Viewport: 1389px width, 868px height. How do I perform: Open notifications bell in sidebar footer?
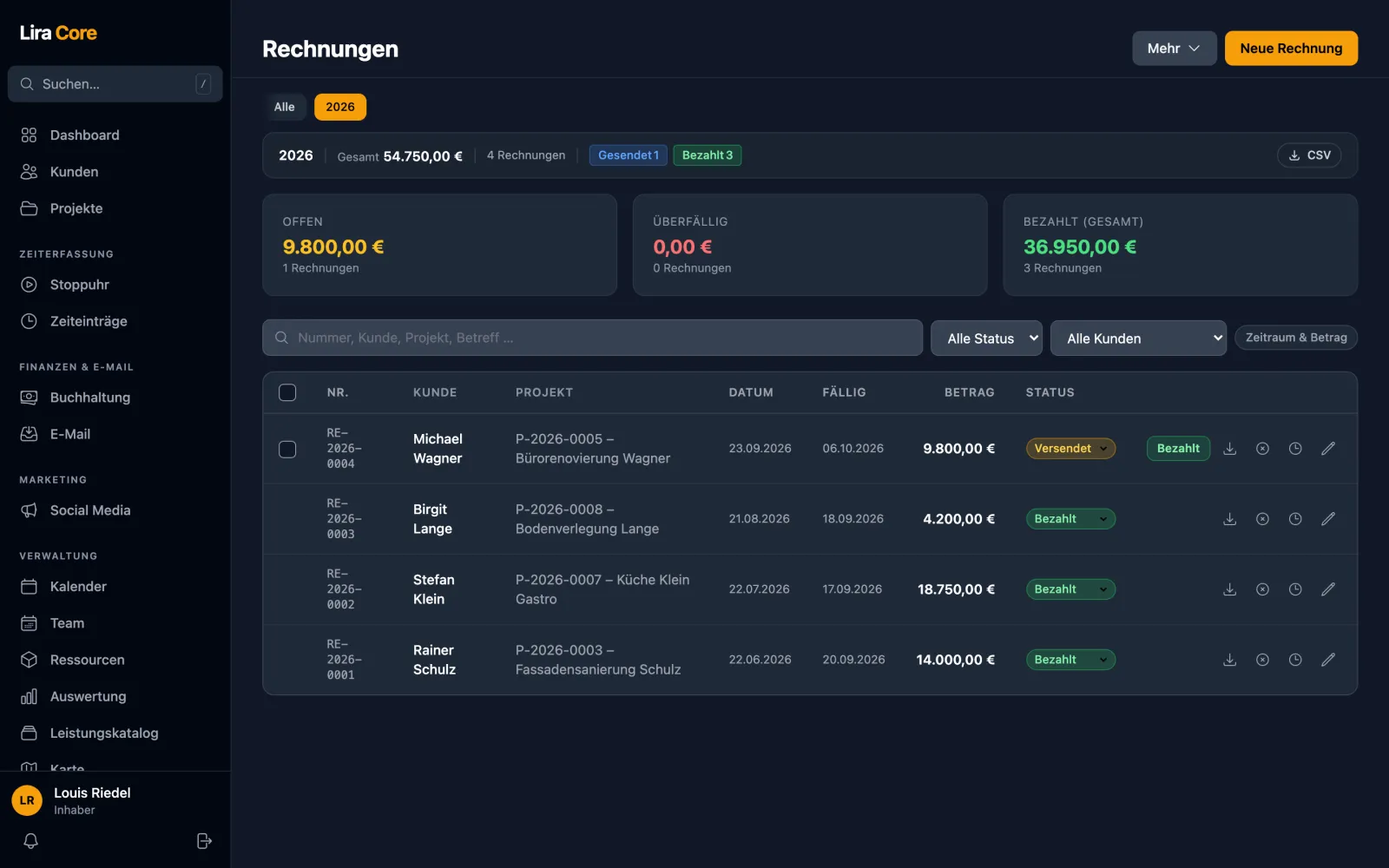(30, 841)
